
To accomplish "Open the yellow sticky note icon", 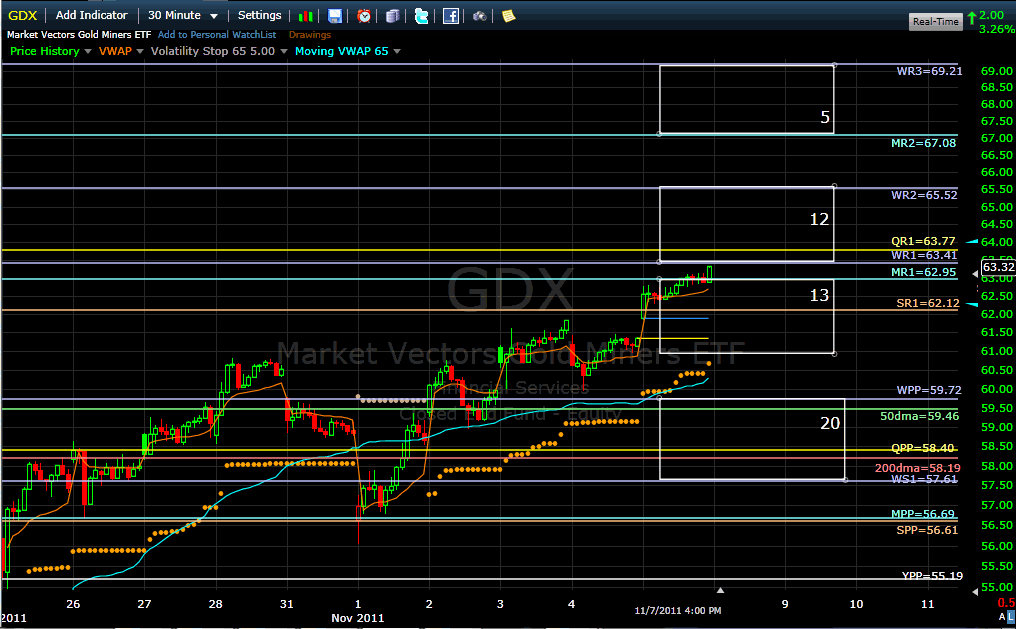I will (x=509, y=16).
